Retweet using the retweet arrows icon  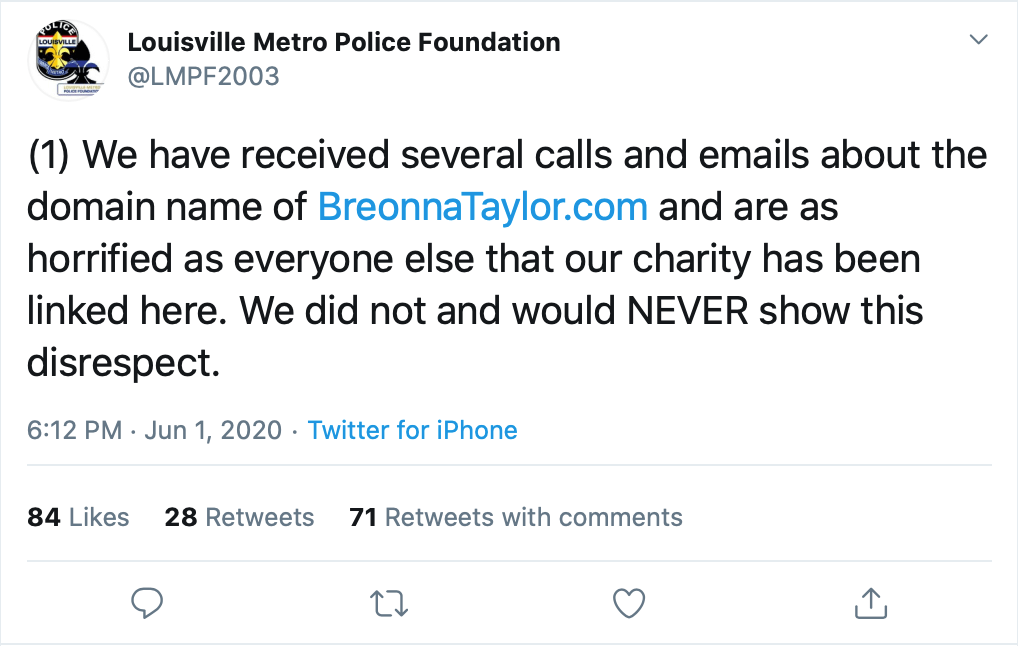[x=389, y=603]
